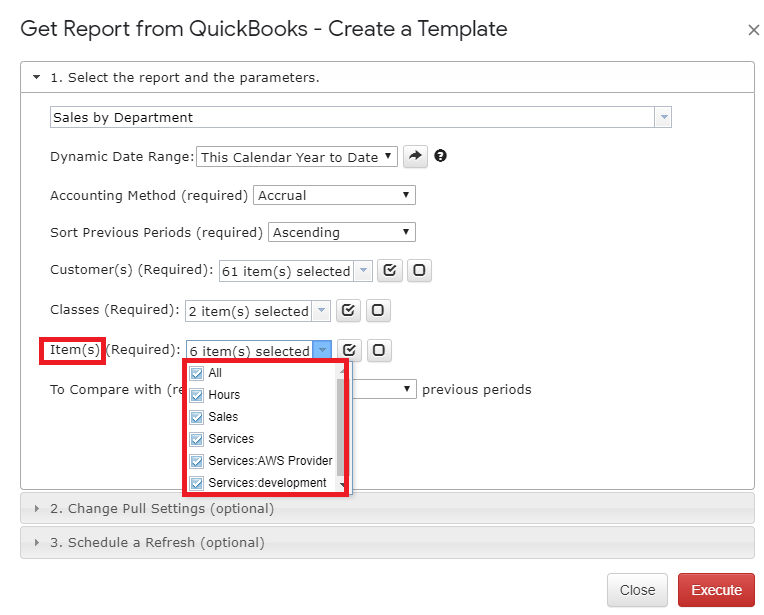Uncheck the Services item checkbox
This screenshot has width=764, height=615.
coord(197,439)
